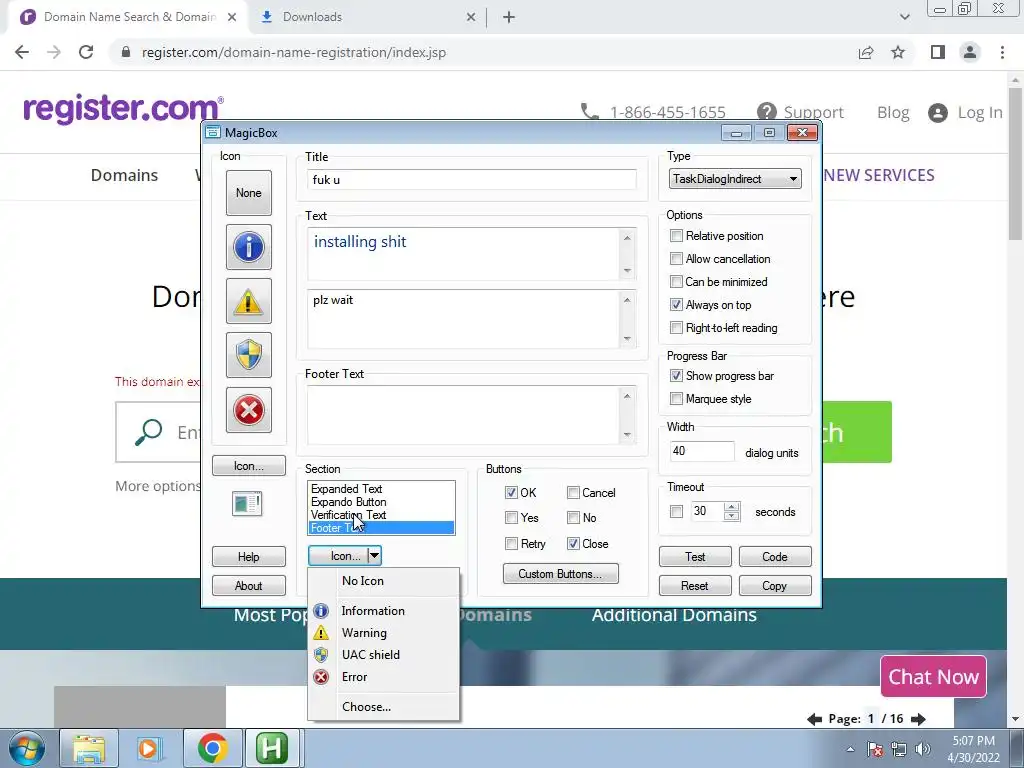Open a new Chrome tab
The width and height of the screenshot is (1024, 768).
pos(509,17)
